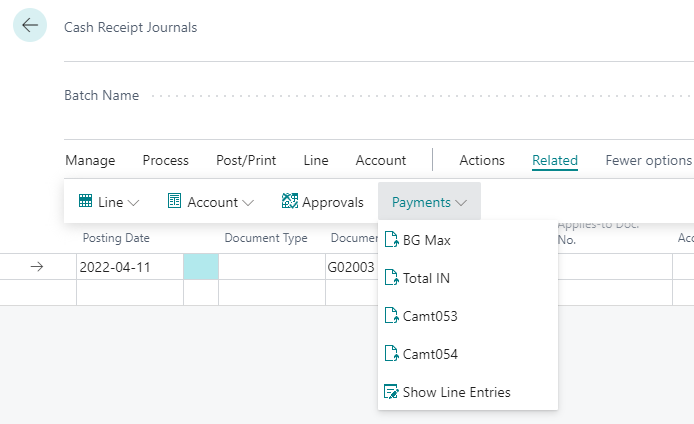Image resolution: width=694 pixels, height=424 pixels.
Task: Click the Batch Name field label
Action: point(102,95)
